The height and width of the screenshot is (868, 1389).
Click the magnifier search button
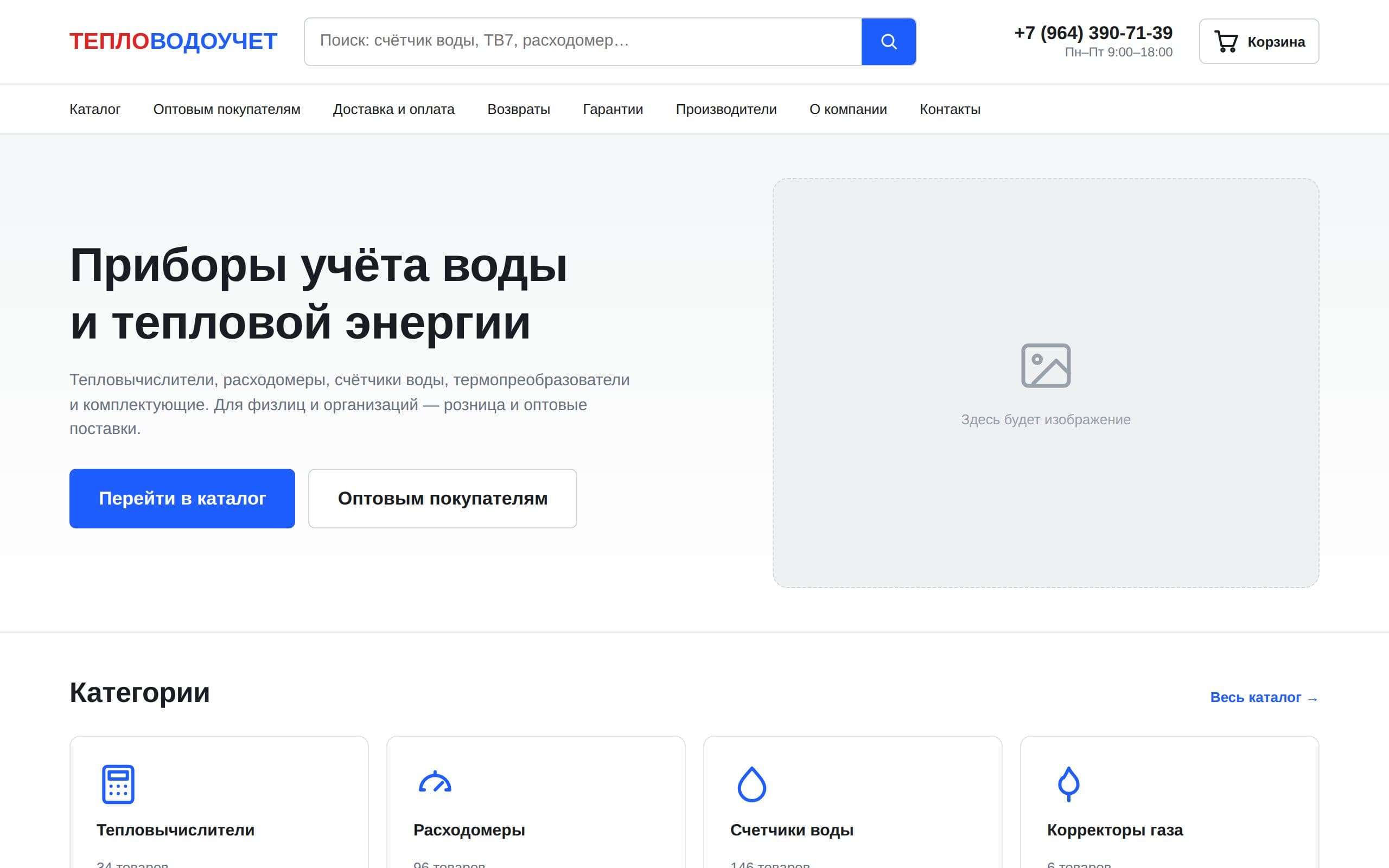tap(888, 41)
